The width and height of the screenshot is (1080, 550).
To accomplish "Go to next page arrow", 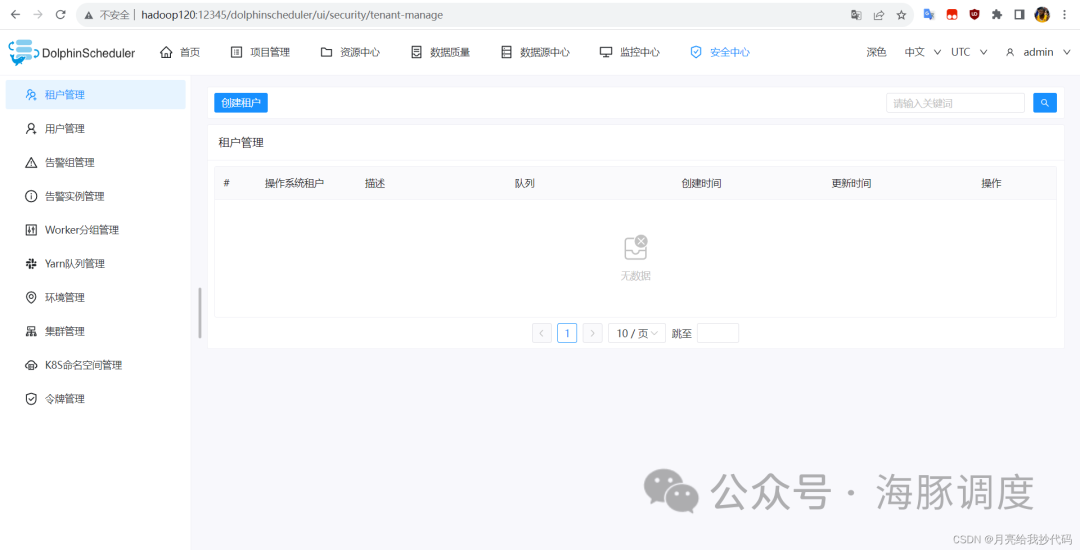I will pos(592,333).
